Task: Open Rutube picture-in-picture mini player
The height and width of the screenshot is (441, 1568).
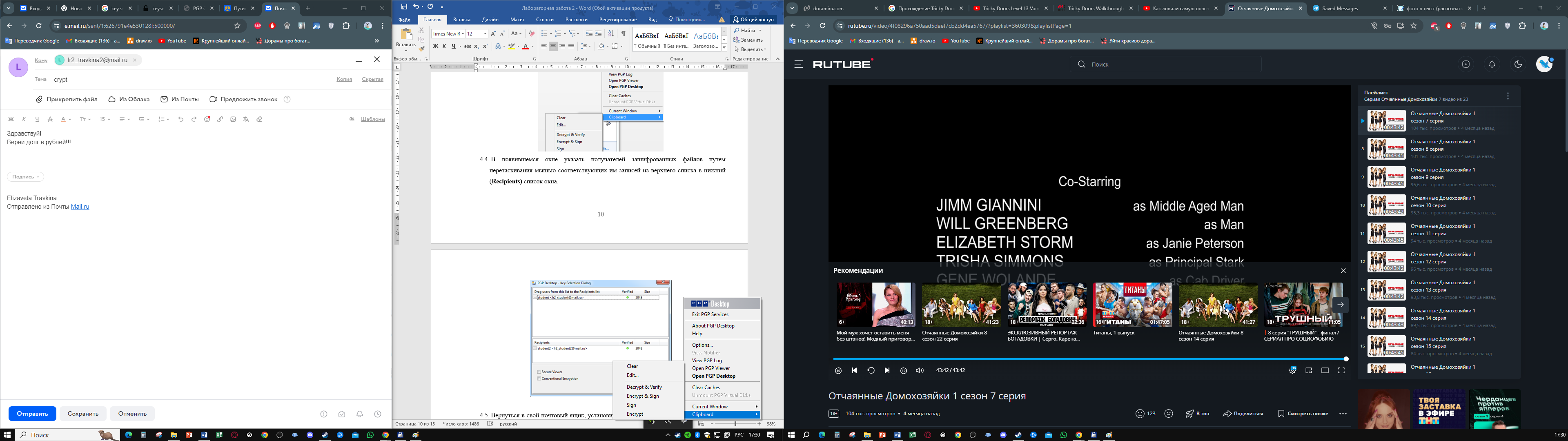Action: pyautogui.click(x=1309, y=370)
